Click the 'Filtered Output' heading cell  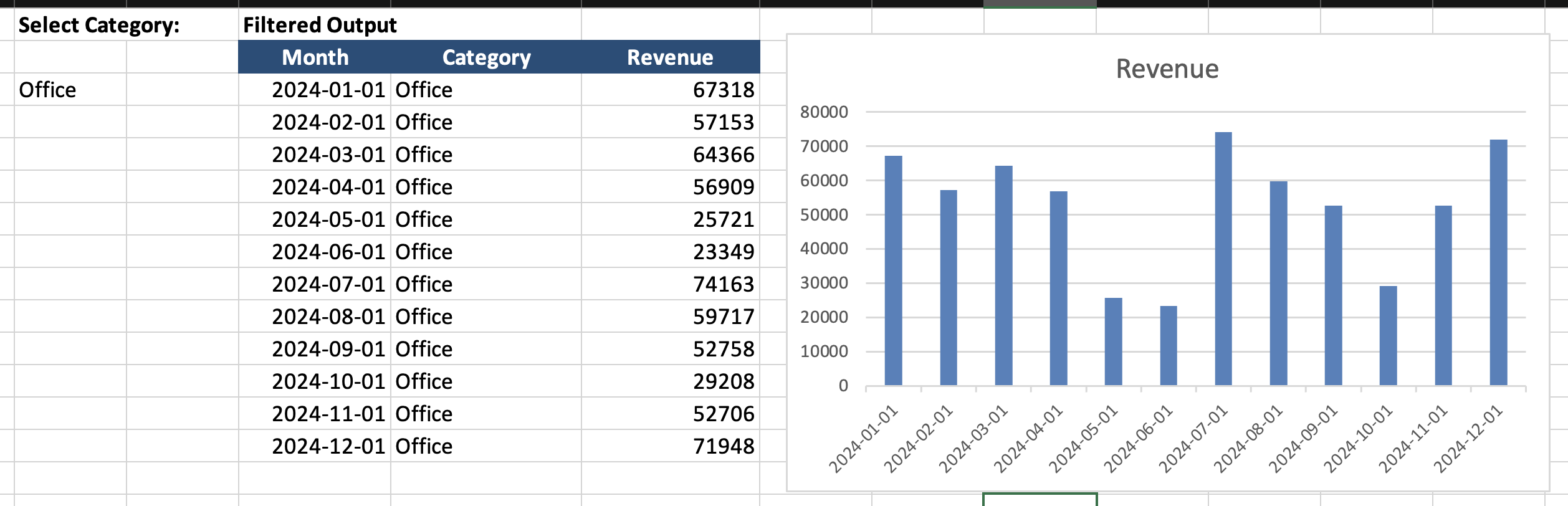pyautogui.click(x=320, y=25)
